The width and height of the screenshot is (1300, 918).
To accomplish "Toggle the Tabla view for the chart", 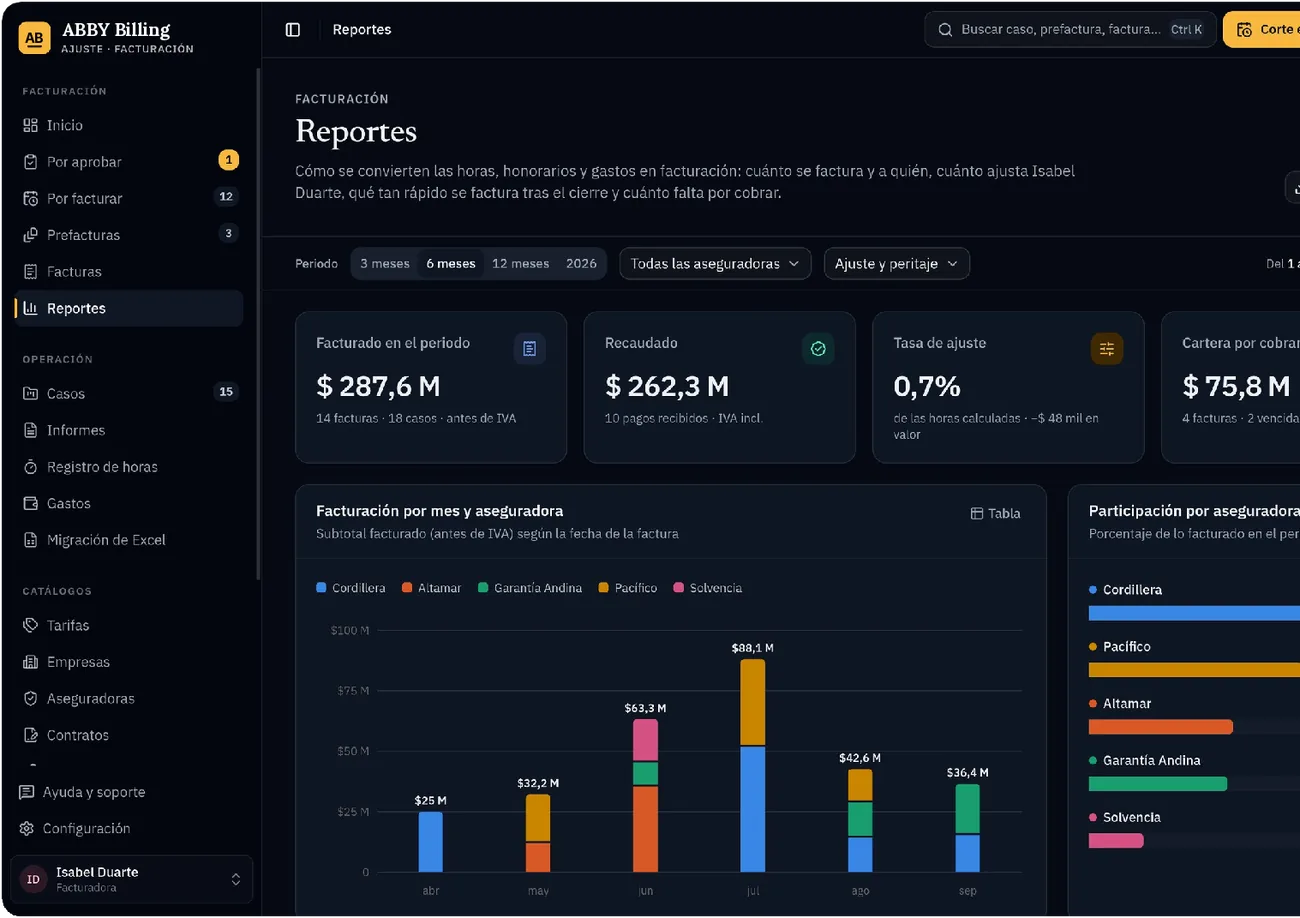I will pos(996,513).
